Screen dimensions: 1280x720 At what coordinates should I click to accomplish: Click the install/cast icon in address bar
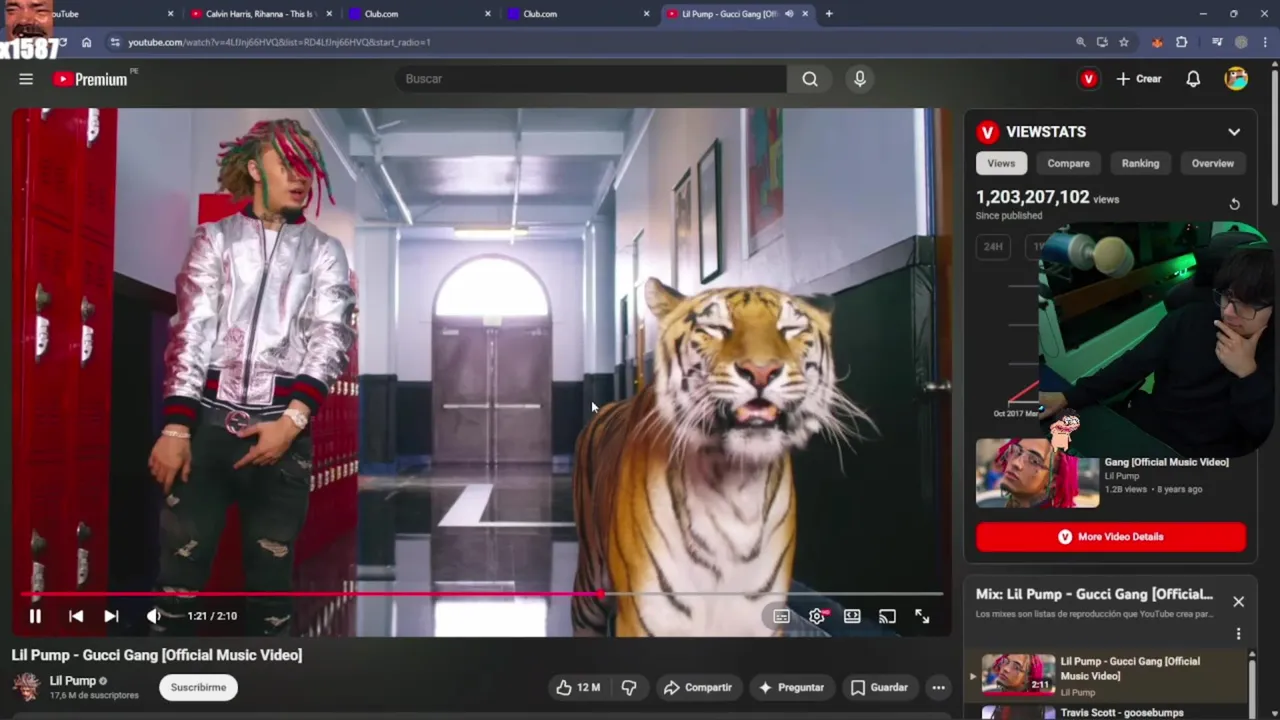[x=1102, y=42]
